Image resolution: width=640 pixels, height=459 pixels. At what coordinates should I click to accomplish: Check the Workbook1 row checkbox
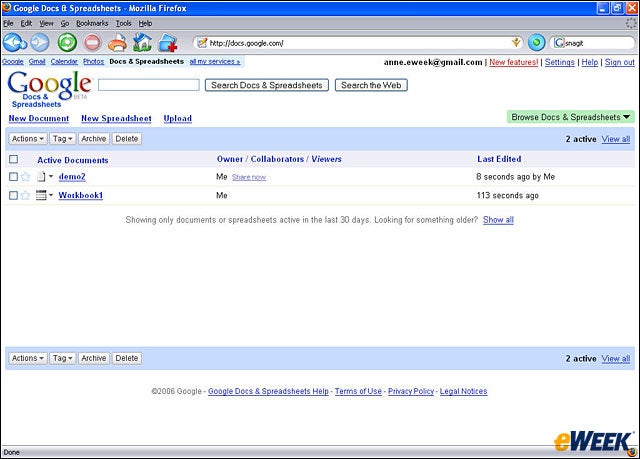tap(13, 195)
